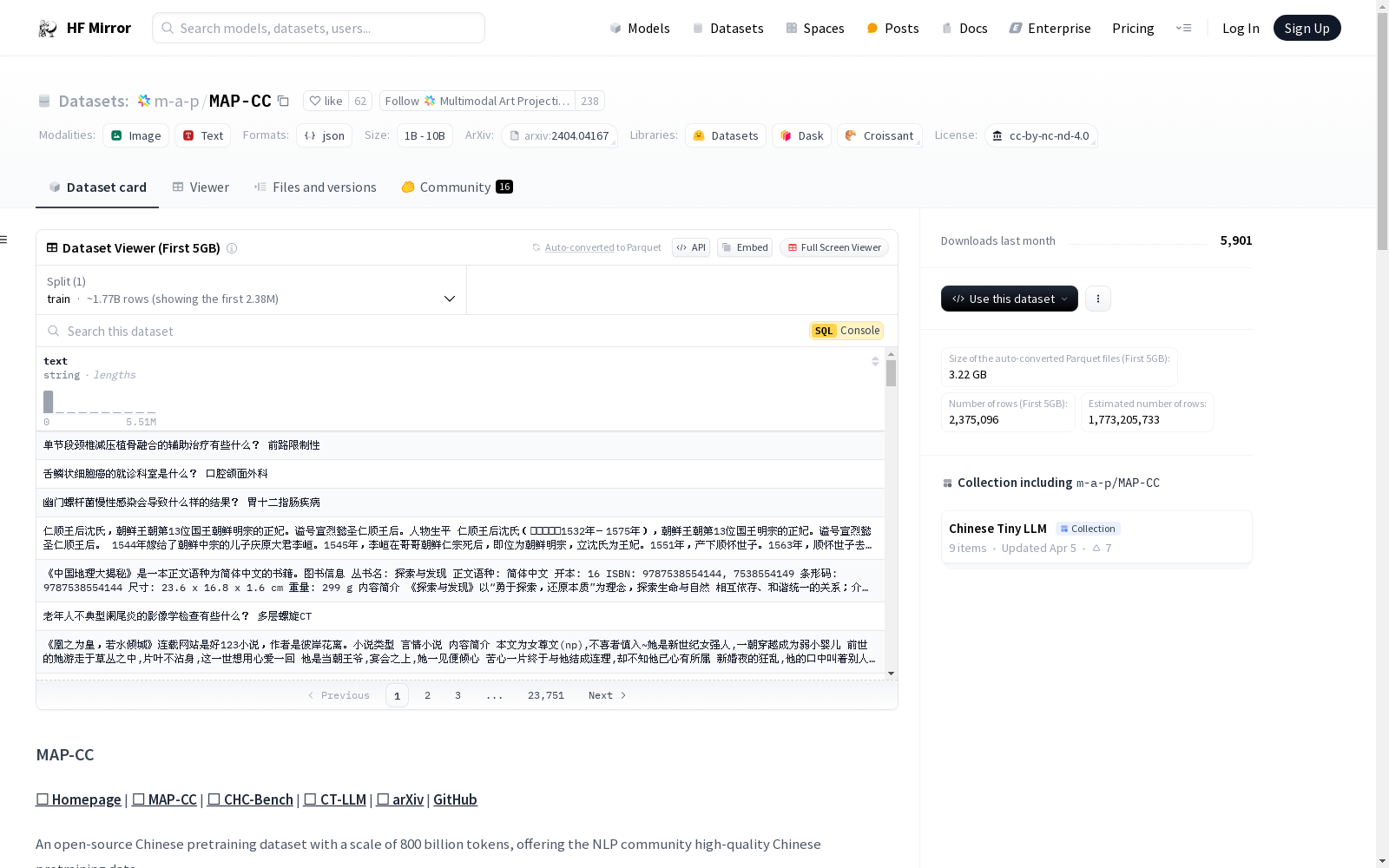Open the Chinese Tiny LLM collection
Viewport: 1389px width, 868px height.
point(1096,537)
